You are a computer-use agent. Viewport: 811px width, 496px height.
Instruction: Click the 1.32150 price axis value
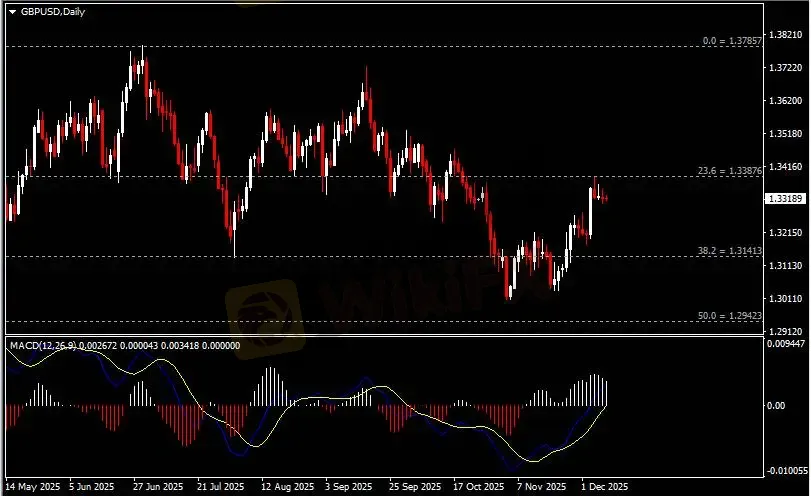click(785, 232)
